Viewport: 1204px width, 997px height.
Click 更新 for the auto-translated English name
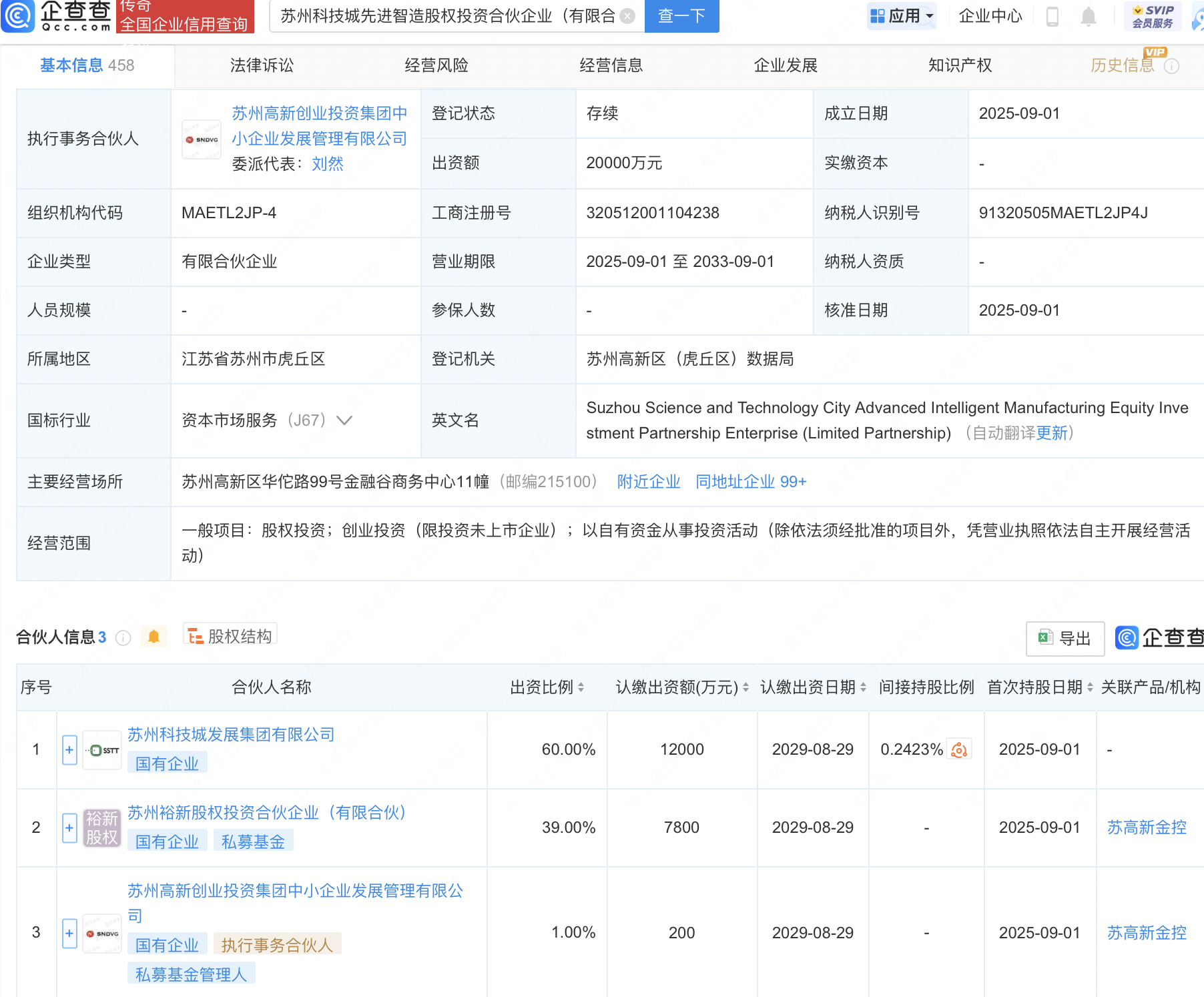click(x=1052, y=433)
